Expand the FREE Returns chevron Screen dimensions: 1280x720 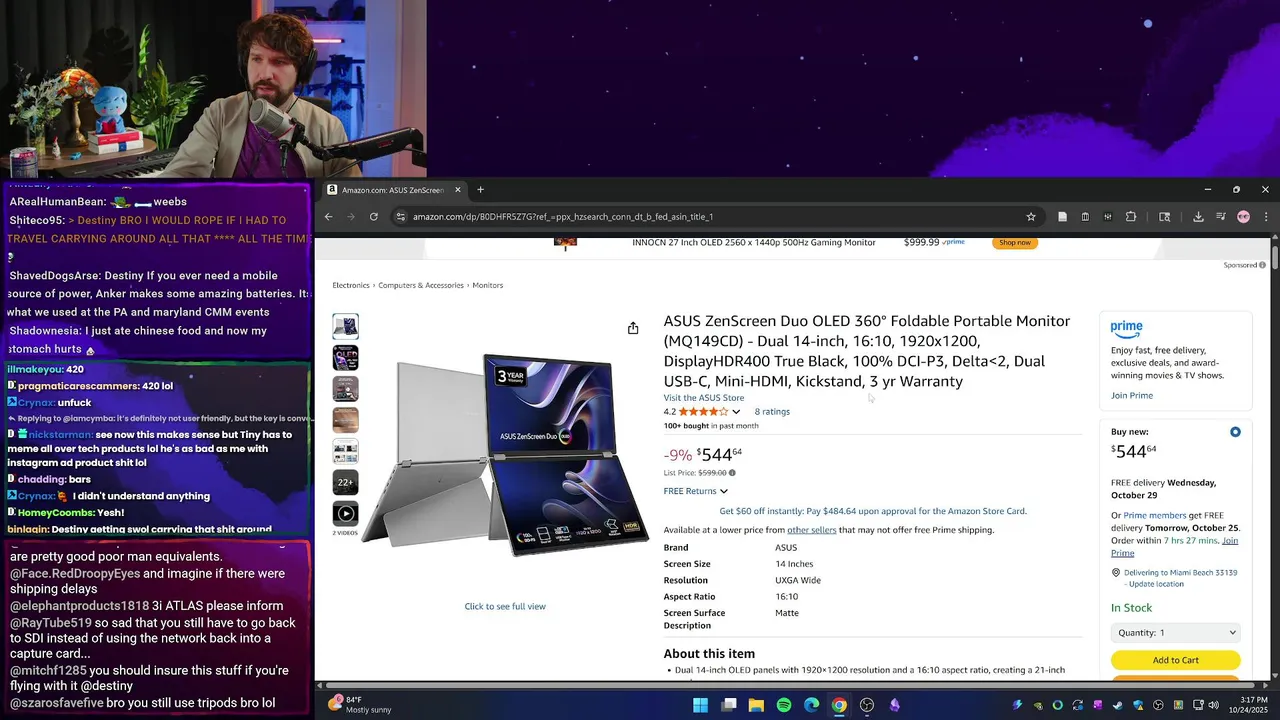pos(724,491)
